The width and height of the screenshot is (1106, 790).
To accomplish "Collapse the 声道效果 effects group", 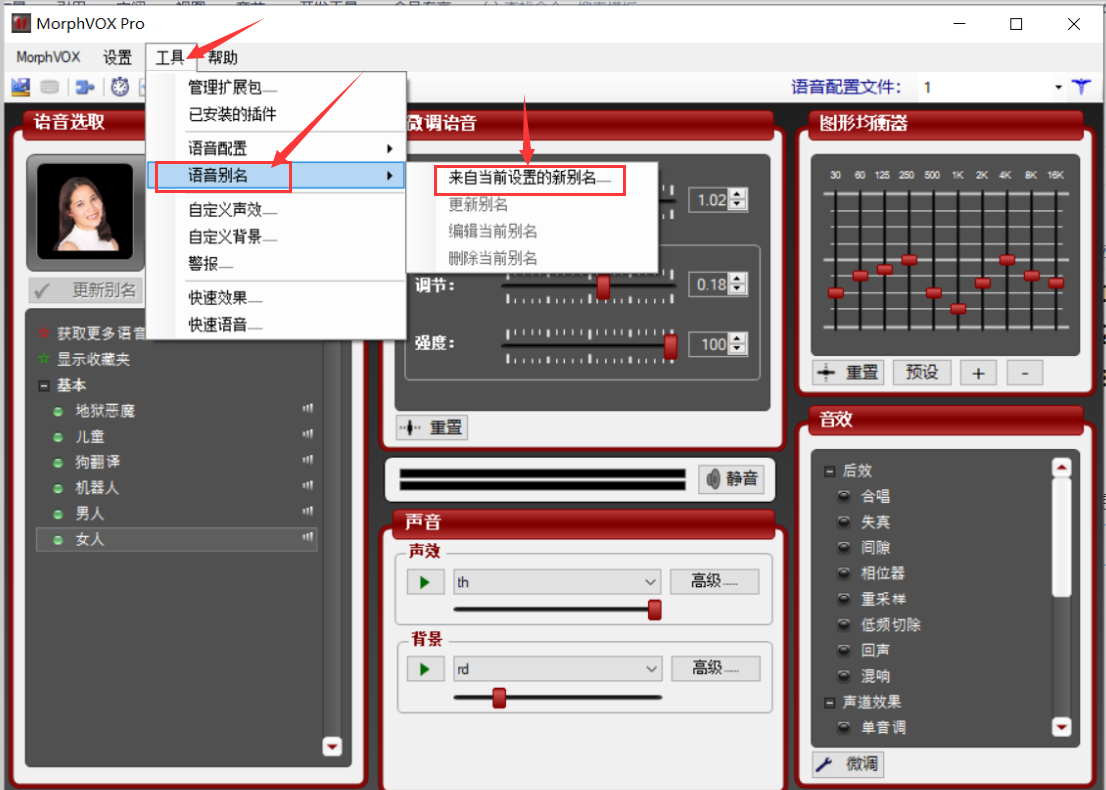I will [x=830, y=703].
